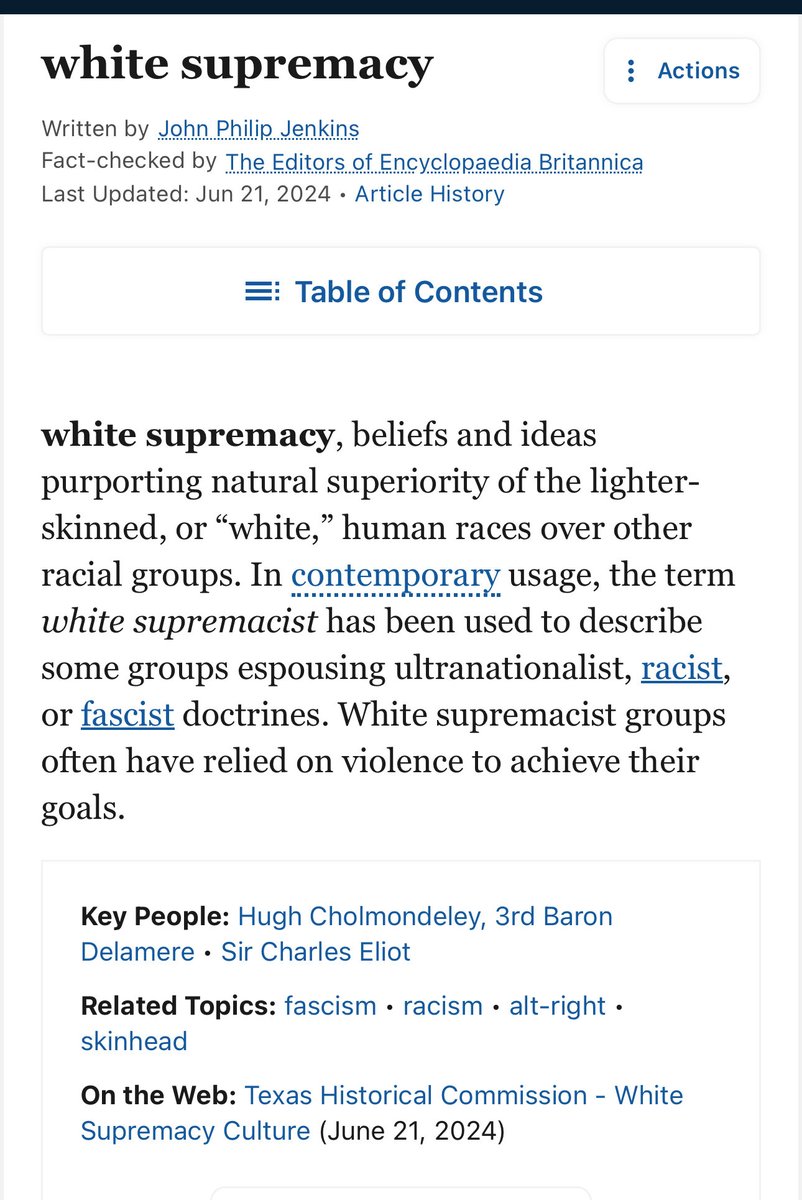
Task: Open The Editors of Encyclopaedia Britannica link
Action: click(x=434, y=162)
